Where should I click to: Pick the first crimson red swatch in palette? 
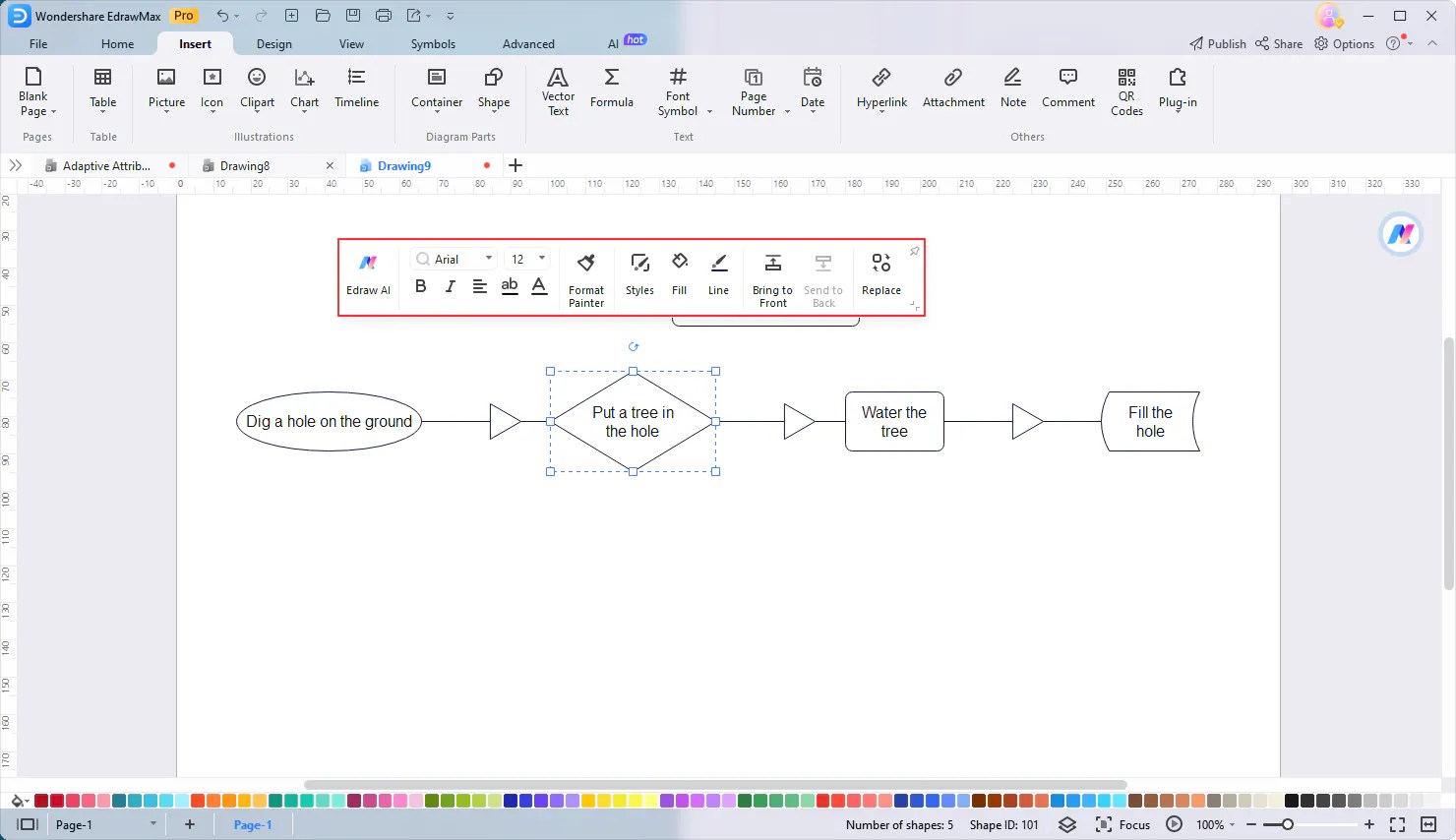41,801
